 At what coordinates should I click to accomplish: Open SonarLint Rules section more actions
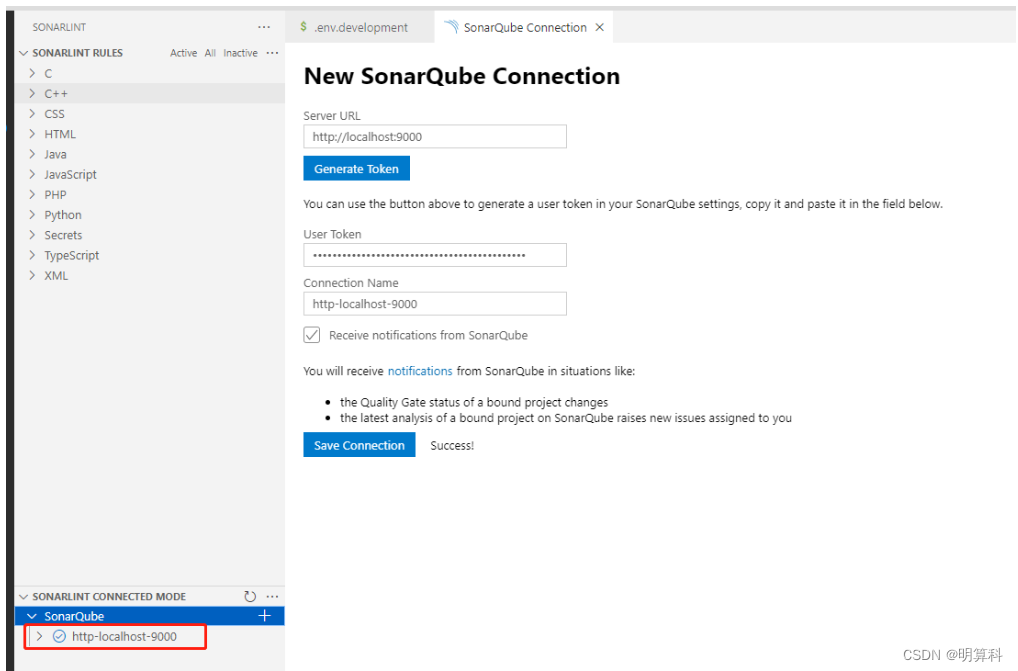273,53
